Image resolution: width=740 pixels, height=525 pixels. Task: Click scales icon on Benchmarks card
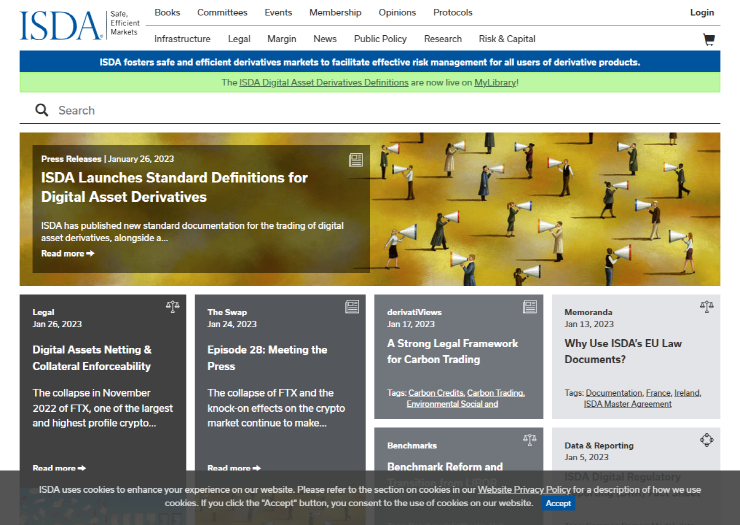tap(530, 439)
